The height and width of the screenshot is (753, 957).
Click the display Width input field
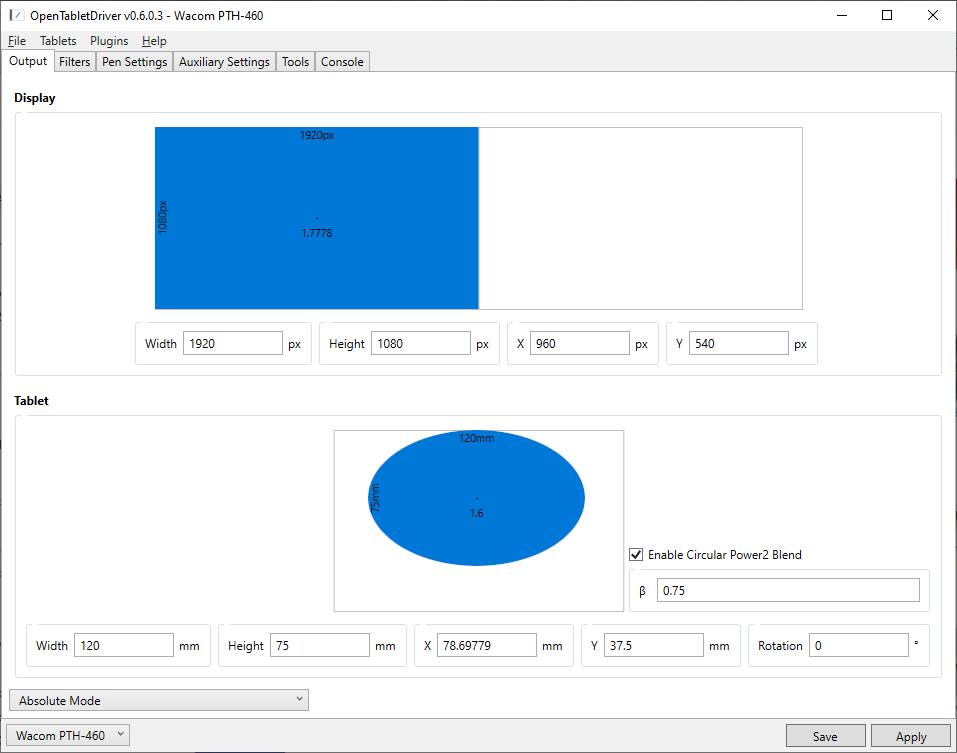232,344
